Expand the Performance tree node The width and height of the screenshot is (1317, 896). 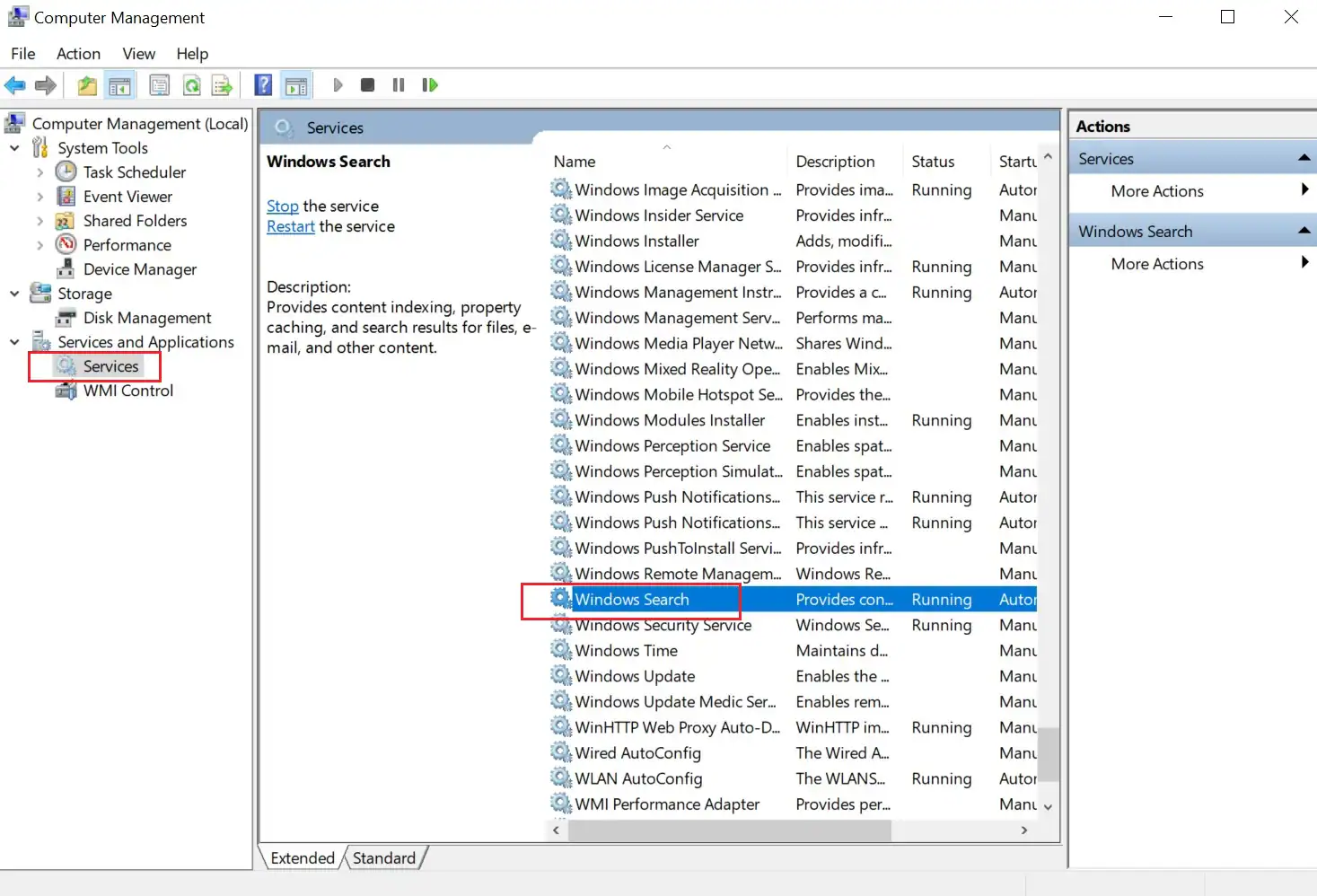coord(40,244)
